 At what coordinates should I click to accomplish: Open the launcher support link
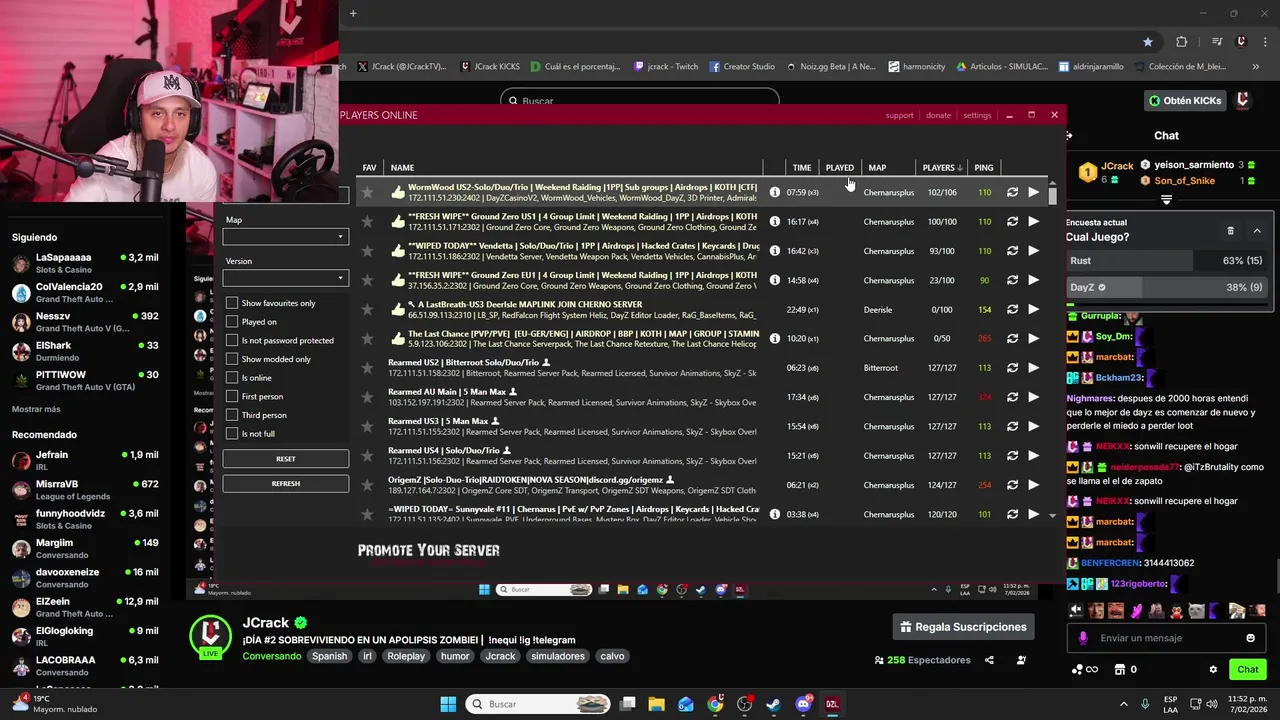899,115
